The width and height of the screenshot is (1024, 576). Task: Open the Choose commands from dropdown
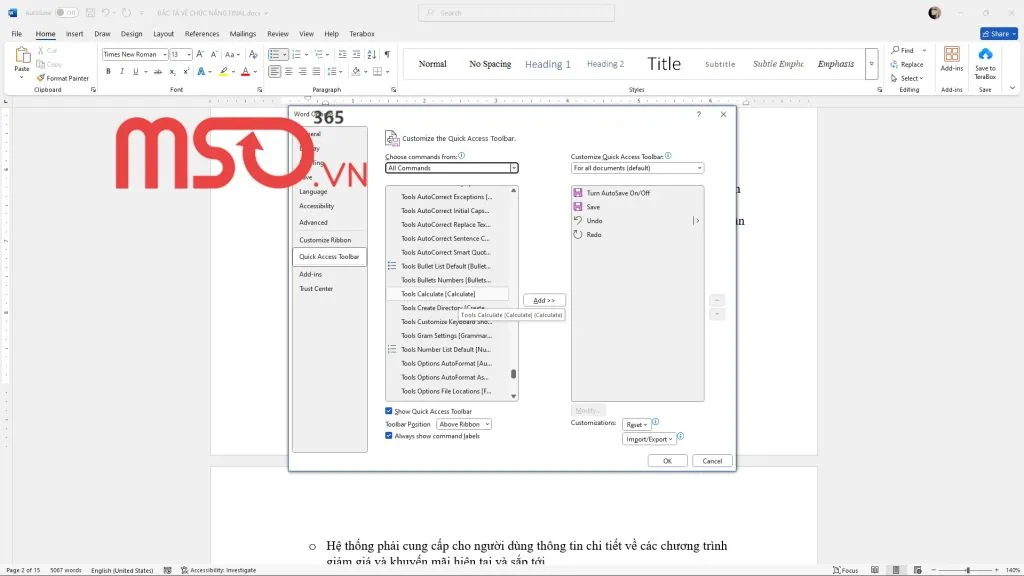[x=452, y=168]
